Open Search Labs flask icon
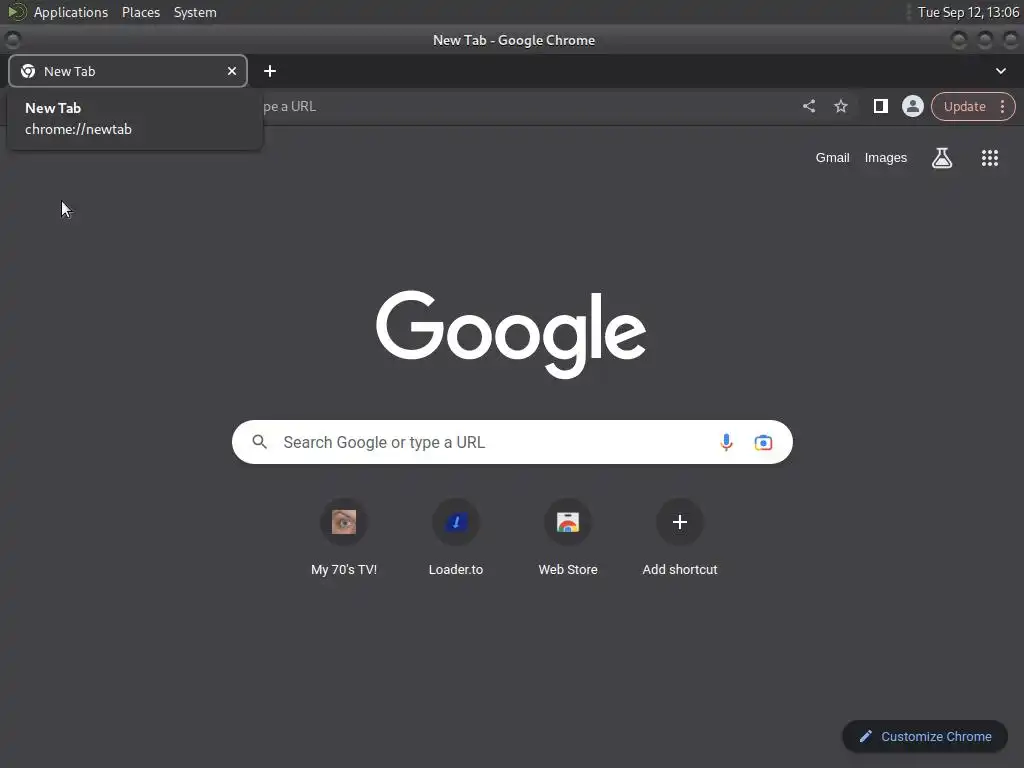1024x768 pixels. click(942, 157)
